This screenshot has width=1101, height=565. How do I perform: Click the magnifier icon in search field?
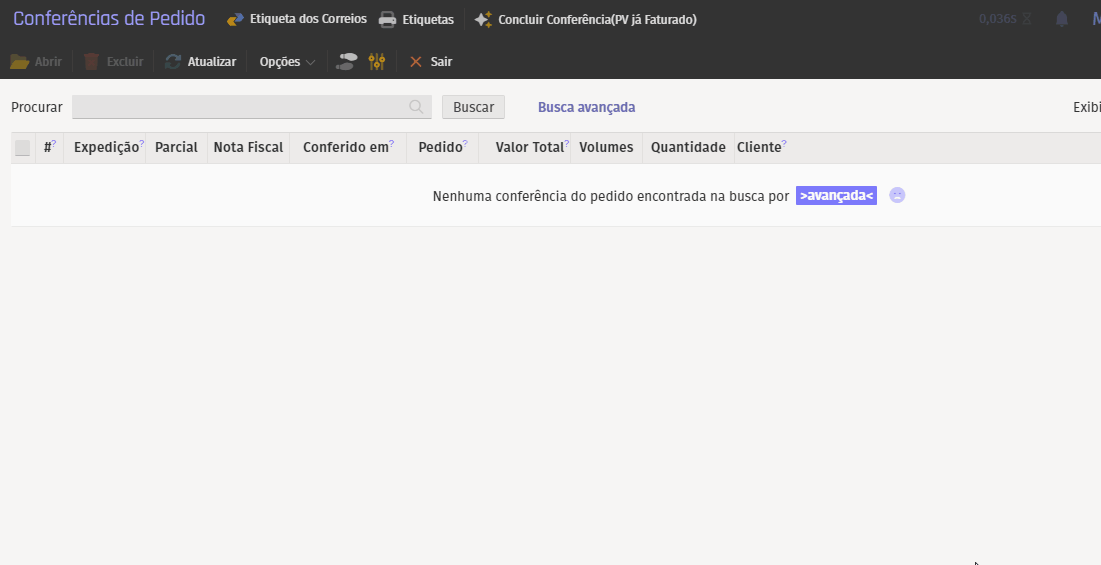(416, 107)
